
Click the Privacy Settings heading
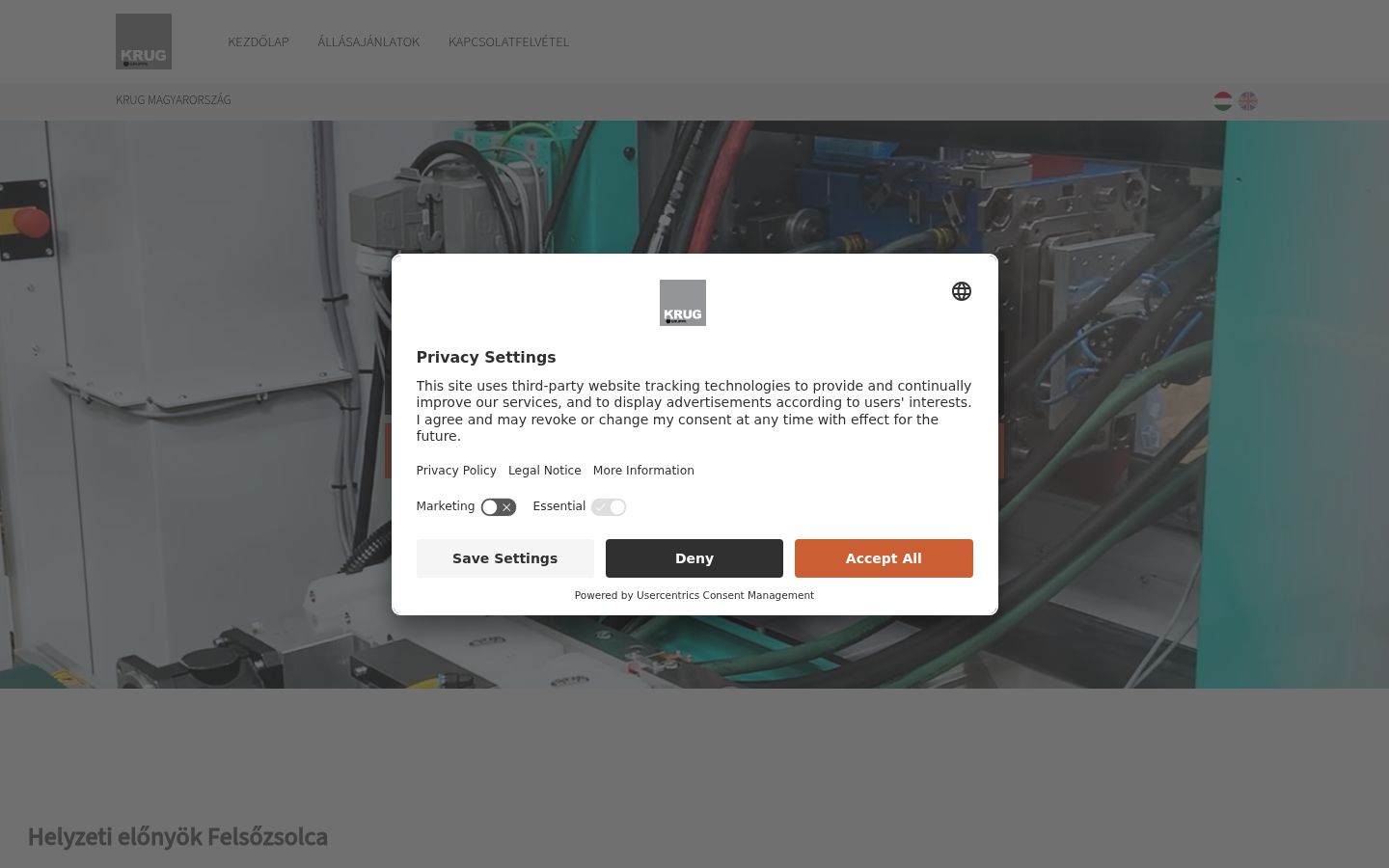486,357
